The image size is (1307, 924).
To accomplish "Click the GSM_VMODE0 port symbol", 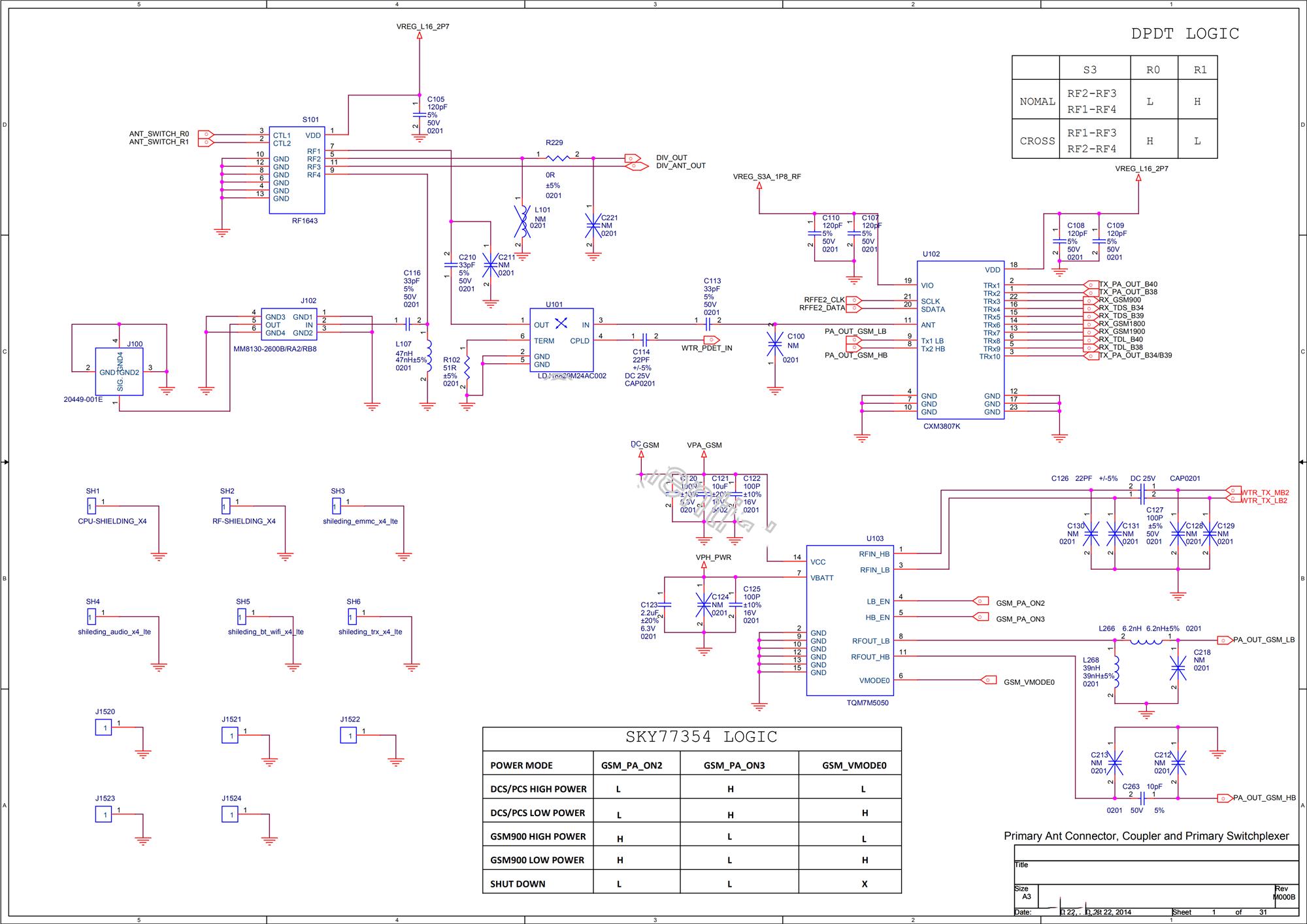I will [x=989, y=680].
